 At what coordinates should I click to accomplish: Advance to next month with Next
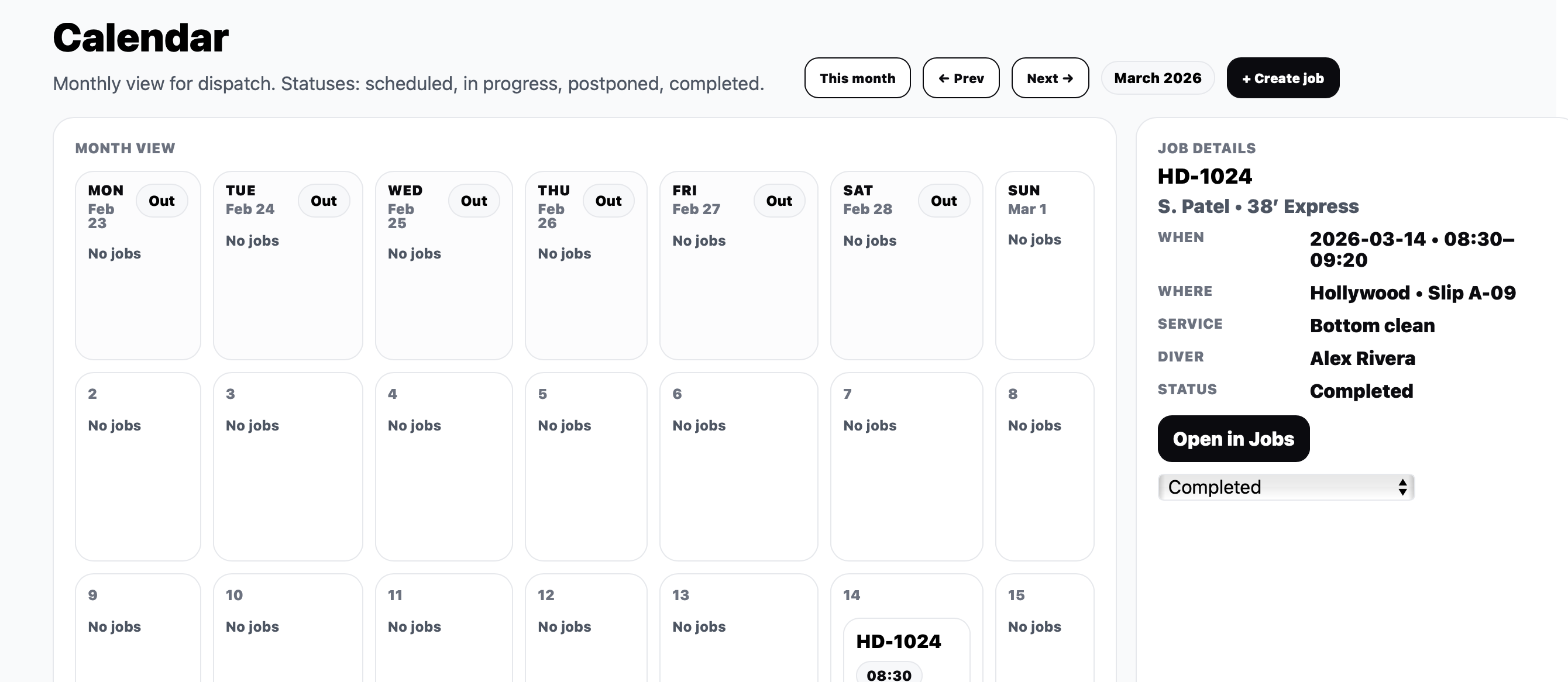pyautogui.click(x=1050, y=78)
